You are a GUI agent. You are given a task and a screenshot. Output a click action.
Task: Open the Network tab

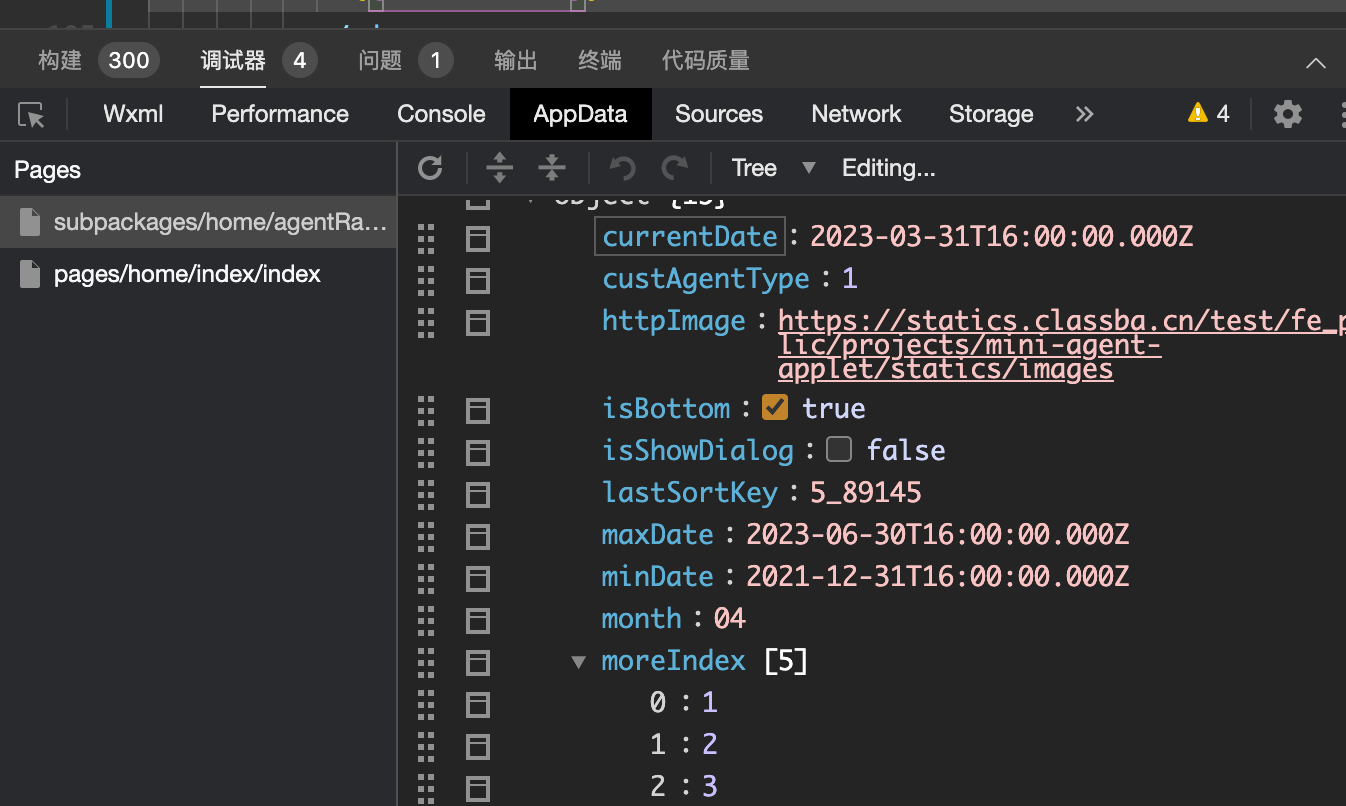[856, 114]
